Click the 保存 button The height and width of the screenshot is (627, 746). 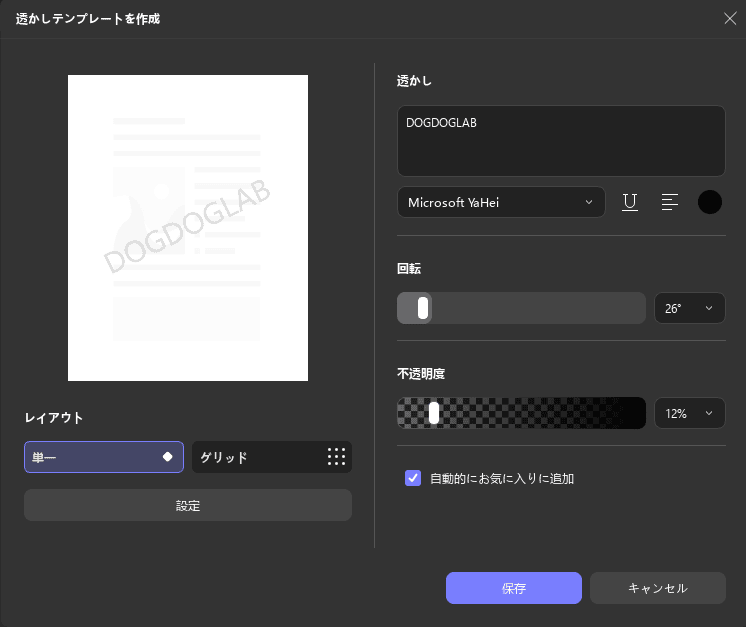coord(513,588)
